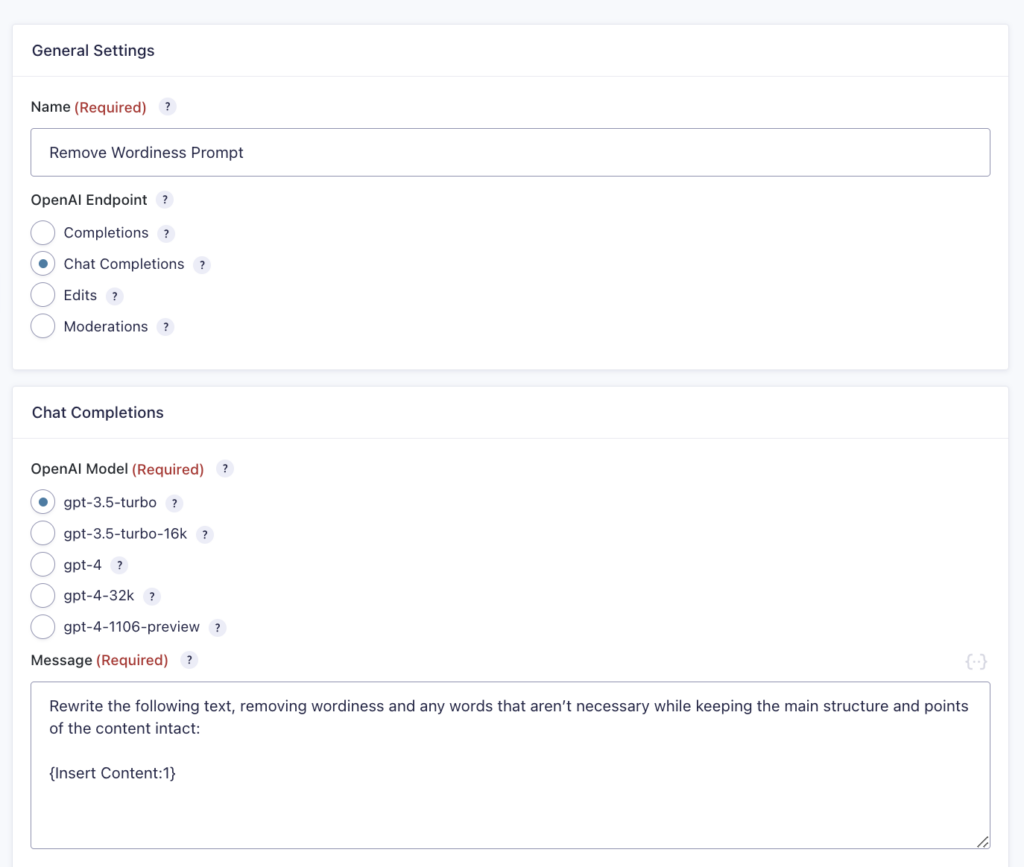The height and width of the screenshot is (867, 1024).
Task: Open help for the gpt-4 model option
Action: pos(120,565)
